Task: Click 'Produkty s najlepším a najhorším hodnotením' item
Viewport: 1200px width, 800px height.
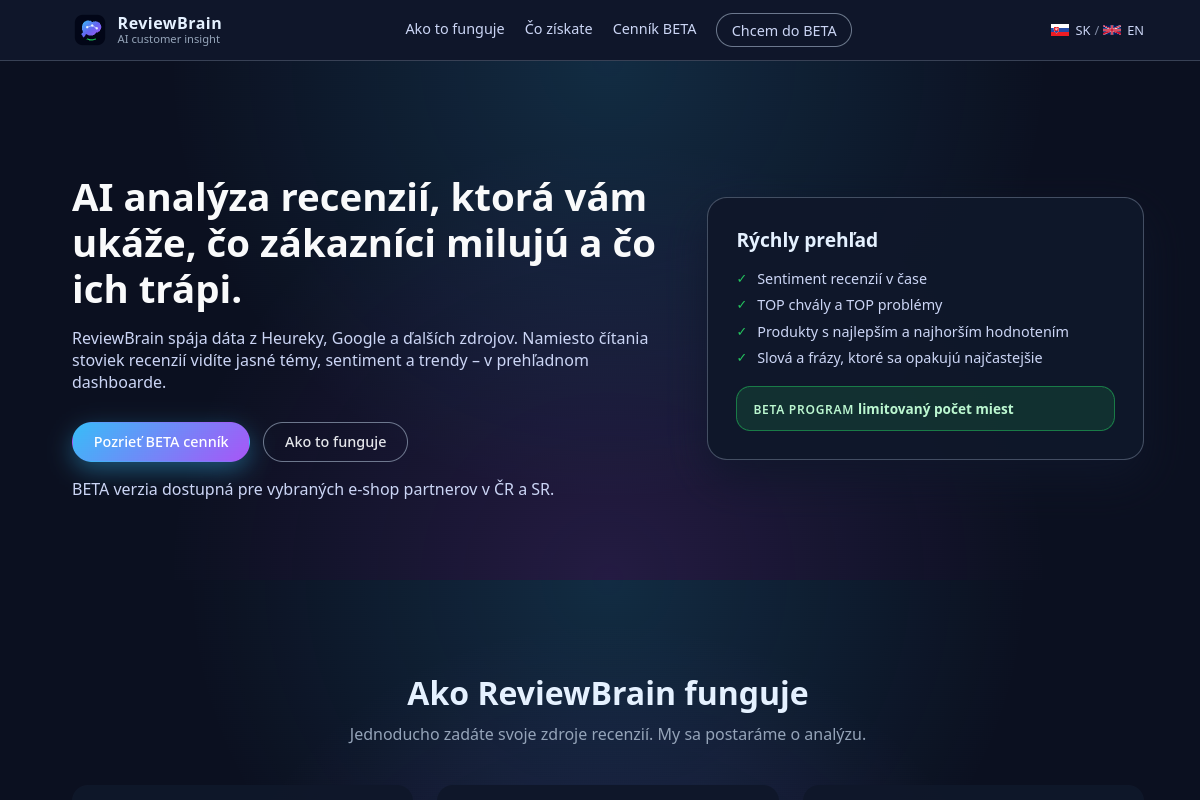Action: 913,332
